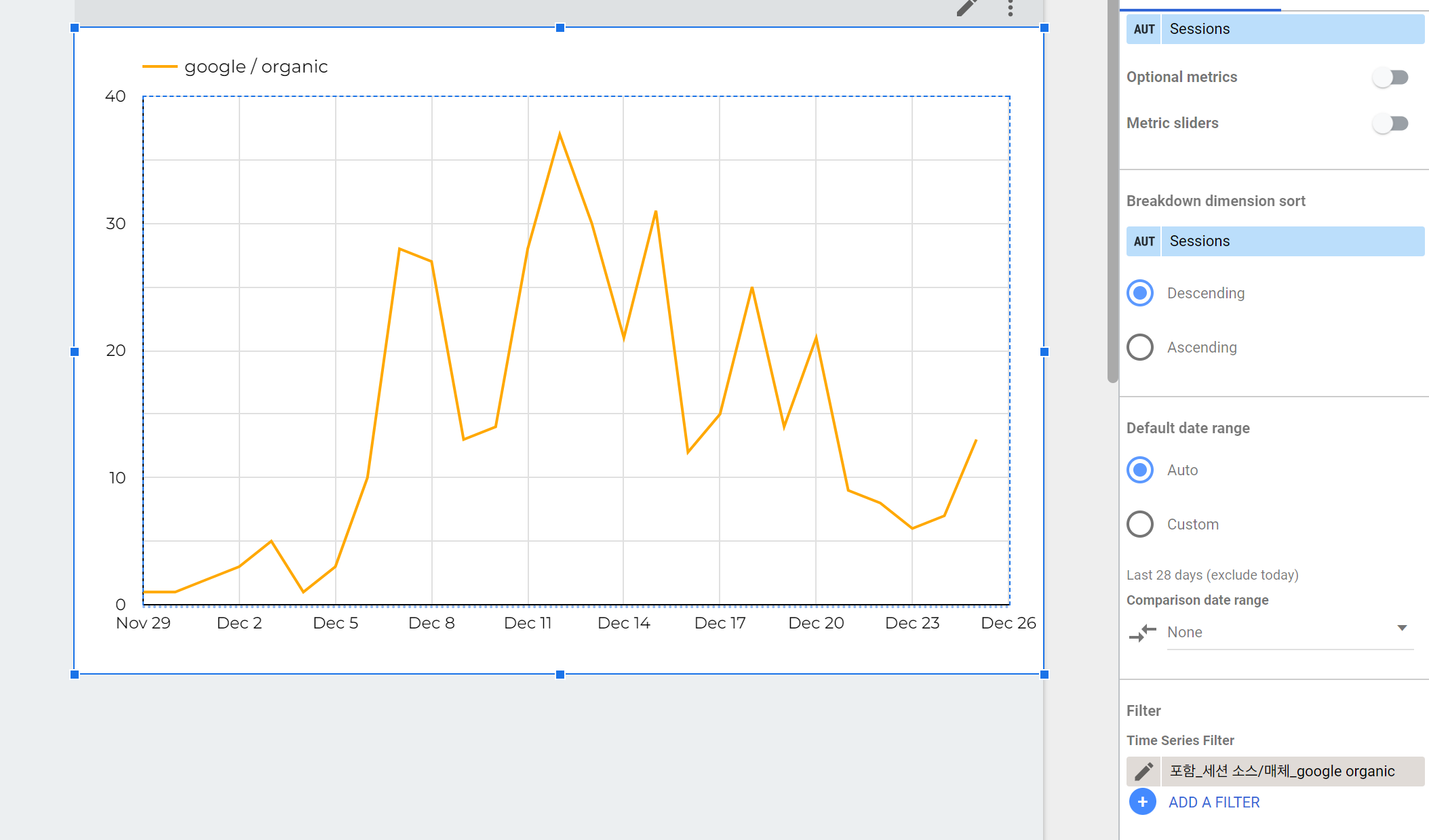Select the Ascending sort option
The width and height of the screenshot is (1429, 840).
1141,347
